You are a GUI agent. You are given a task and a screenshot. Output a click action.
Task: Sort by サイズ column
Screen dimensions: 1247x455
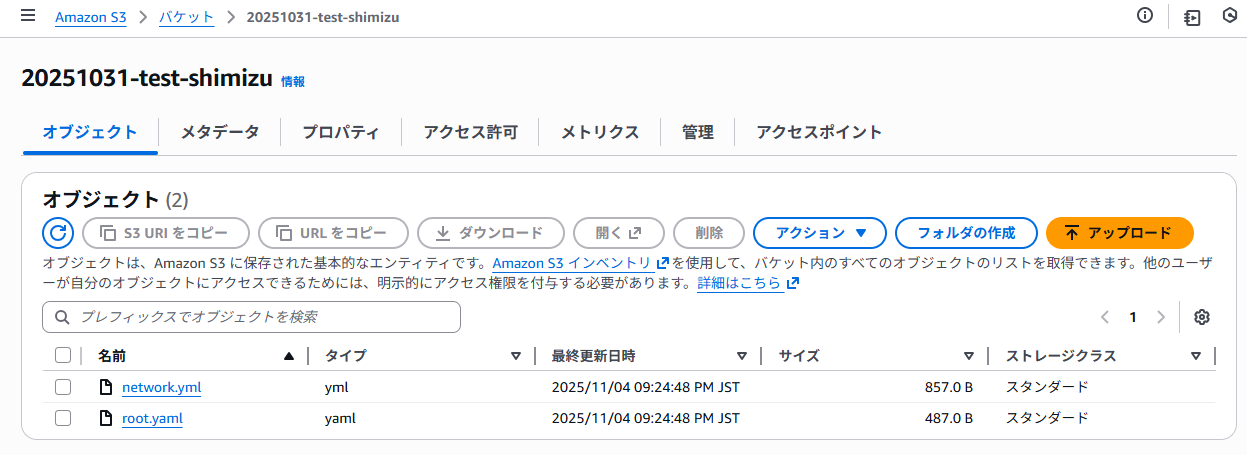click(x=969, y=356)
